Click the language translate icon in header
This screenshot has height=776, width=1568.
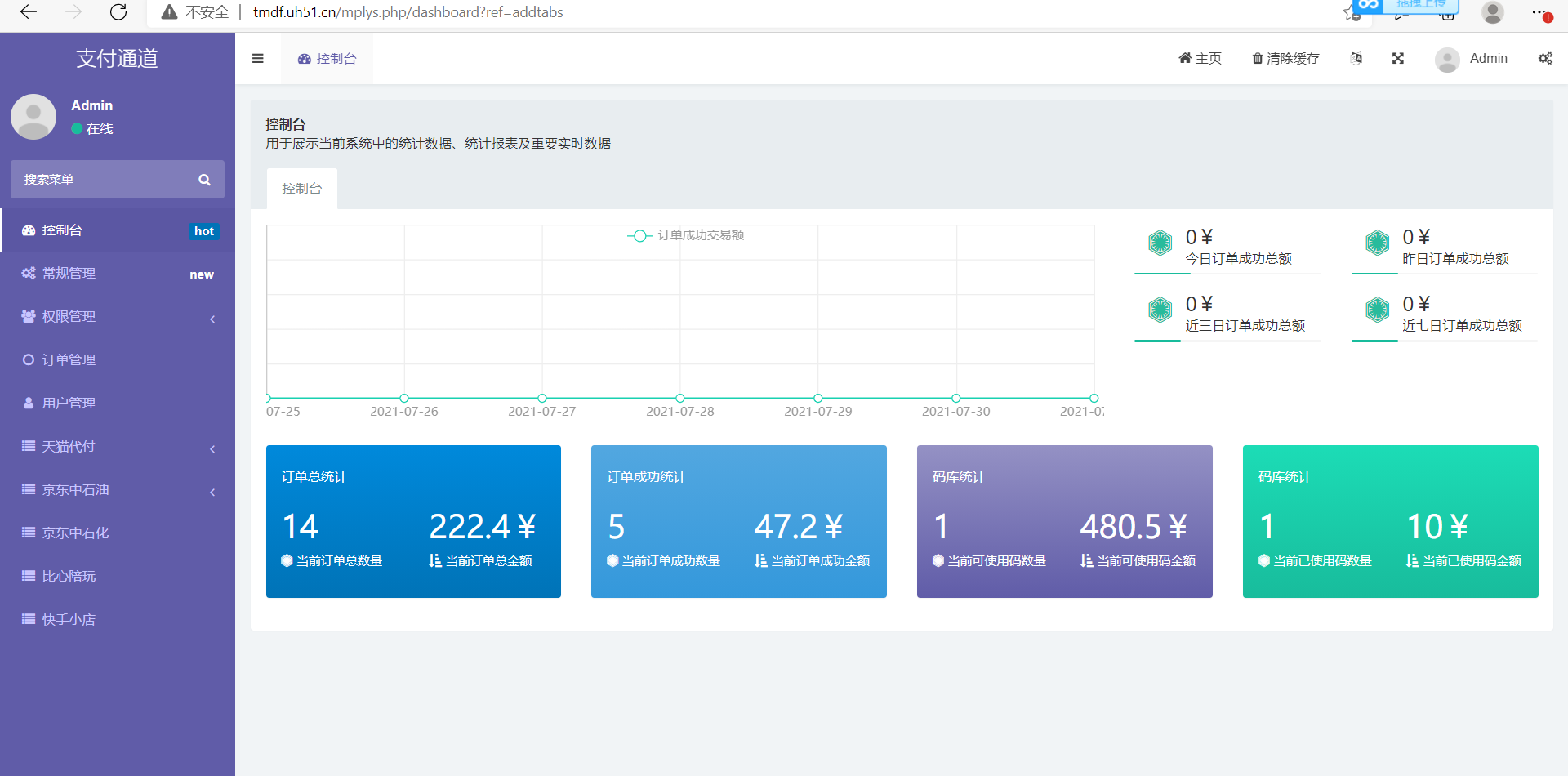[1356, 59]
